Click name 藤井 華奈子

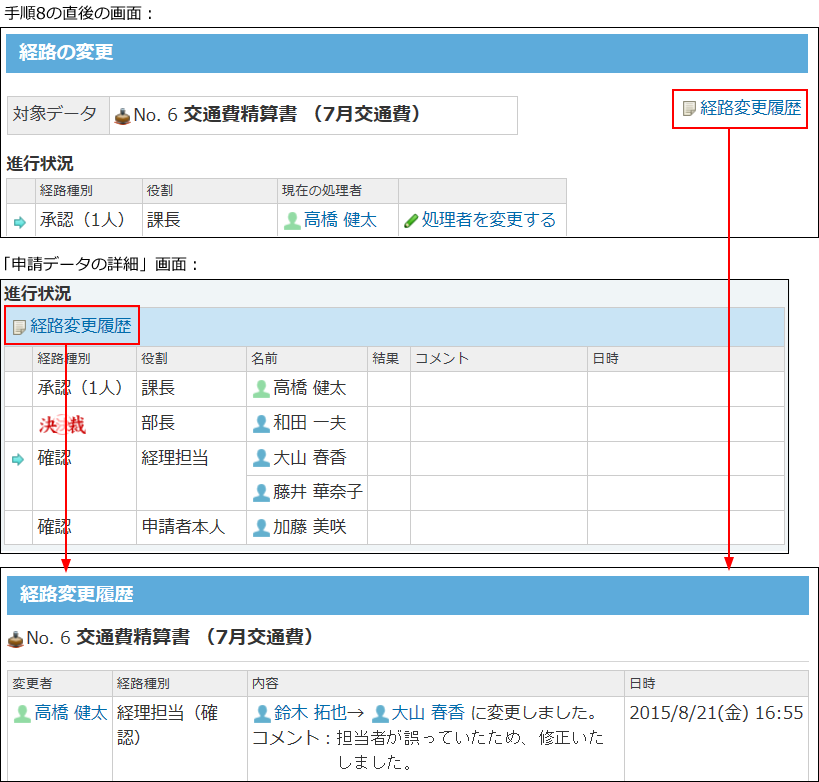318,492
